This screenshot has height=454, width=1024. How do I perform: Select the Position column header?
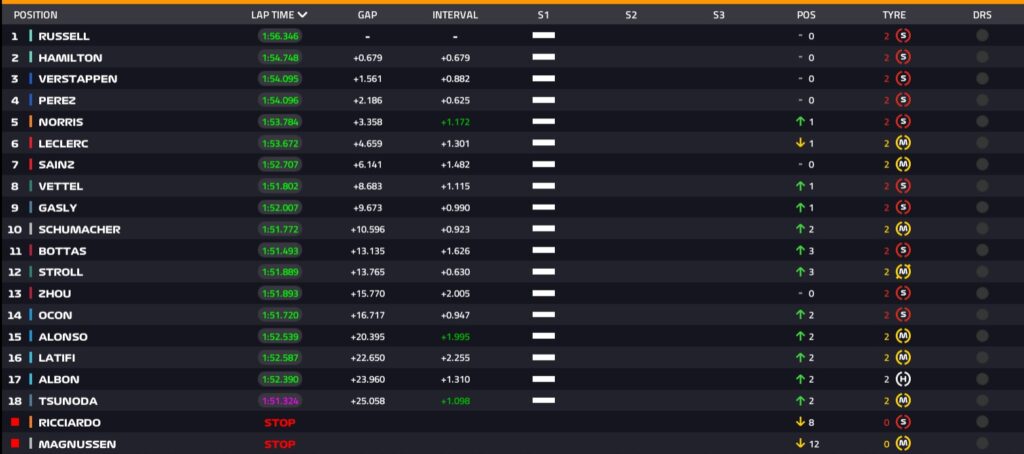[x=36, y=15]
